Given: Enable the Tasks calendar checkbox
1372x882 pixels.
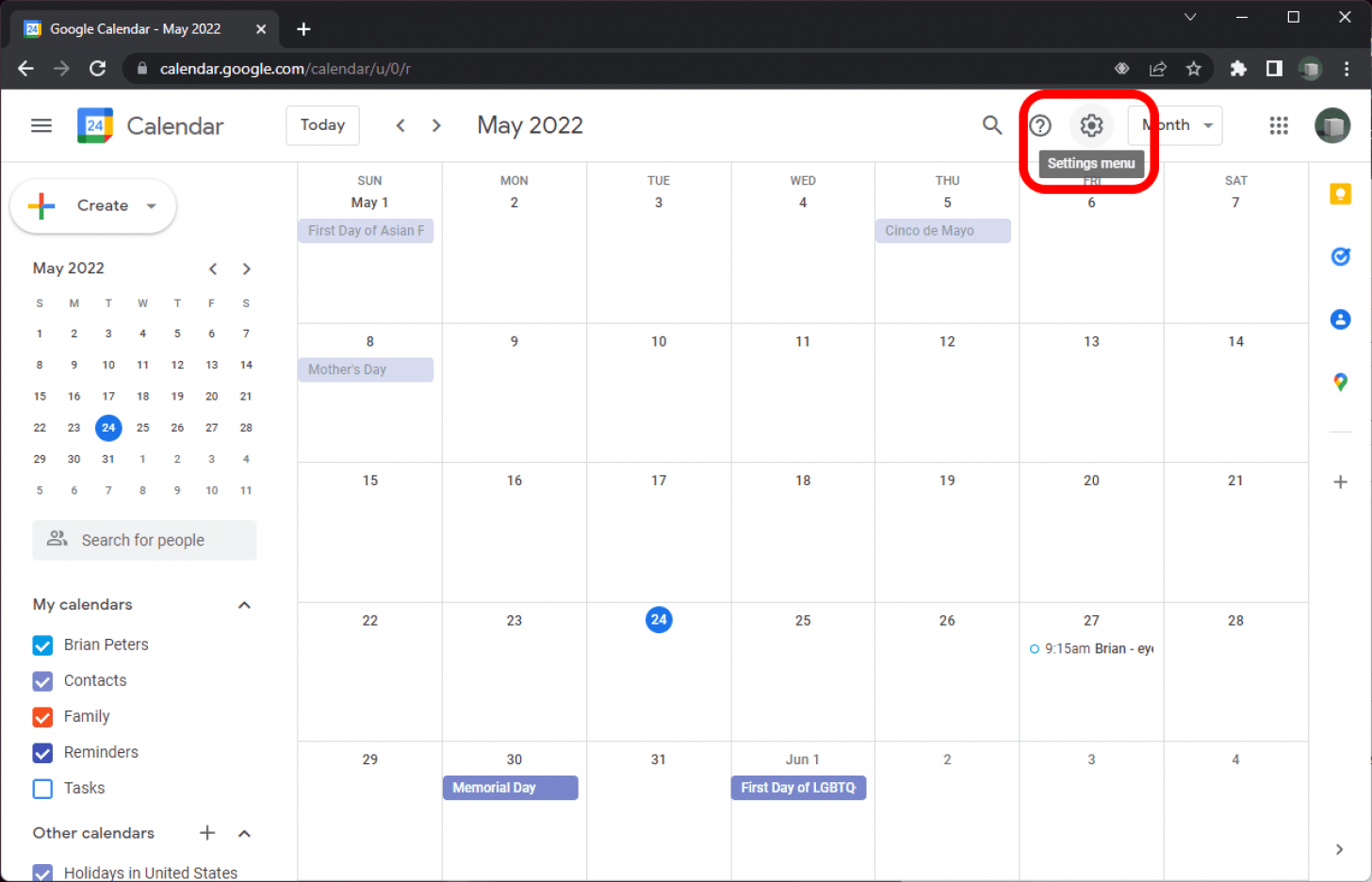Looking at the screenshot, I should (x=42, y=789).
